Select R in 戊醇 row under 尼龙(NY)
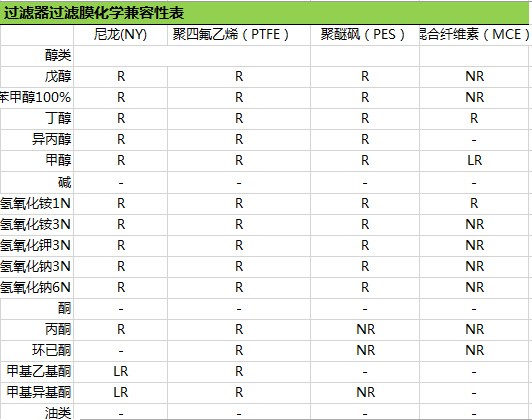 (121, 76)
